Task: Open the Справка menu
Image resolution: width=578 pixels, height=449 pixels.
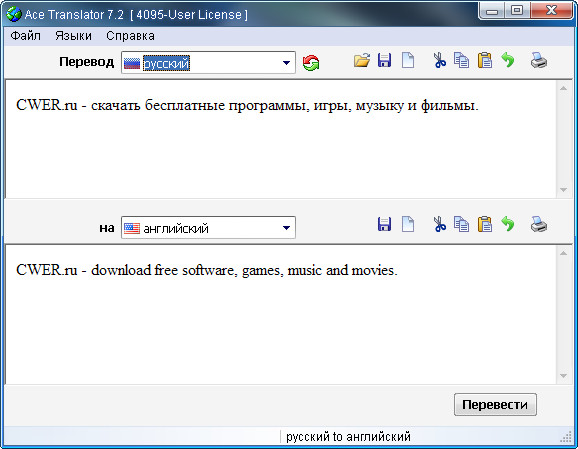Action: (130, 36)
